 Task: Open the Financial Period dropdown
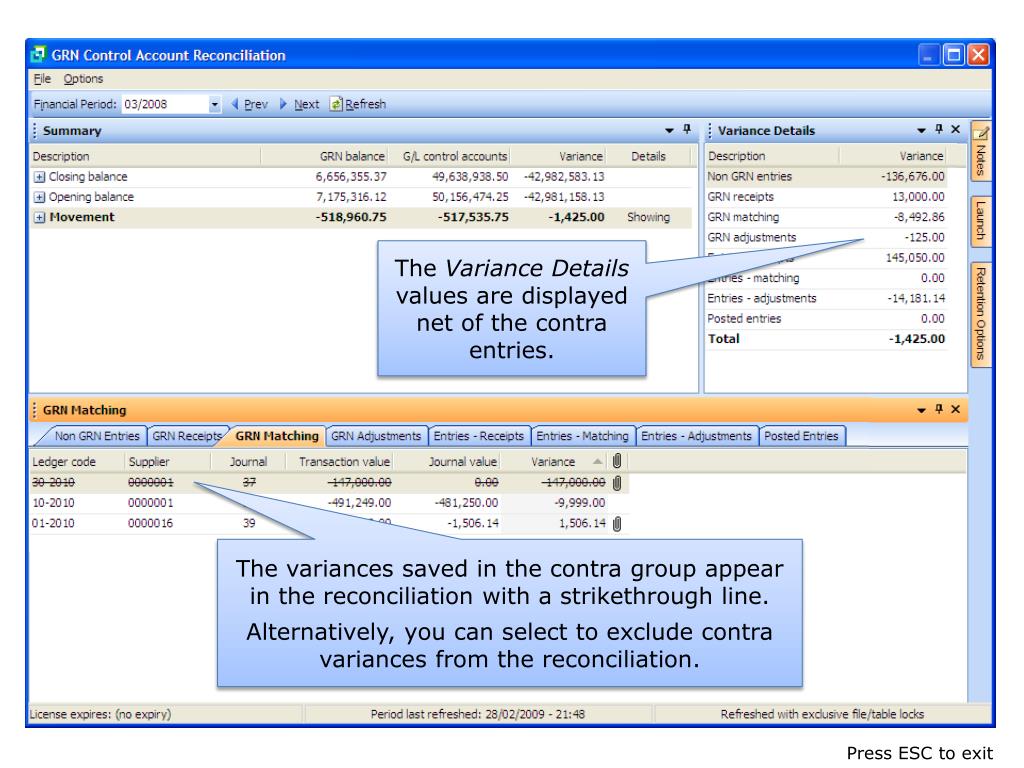coord(214,104)
